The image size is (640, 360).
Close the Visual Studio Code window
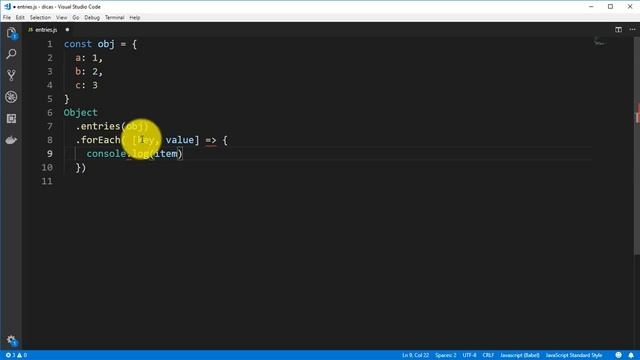pyautogui.click(x=630, y=7)
